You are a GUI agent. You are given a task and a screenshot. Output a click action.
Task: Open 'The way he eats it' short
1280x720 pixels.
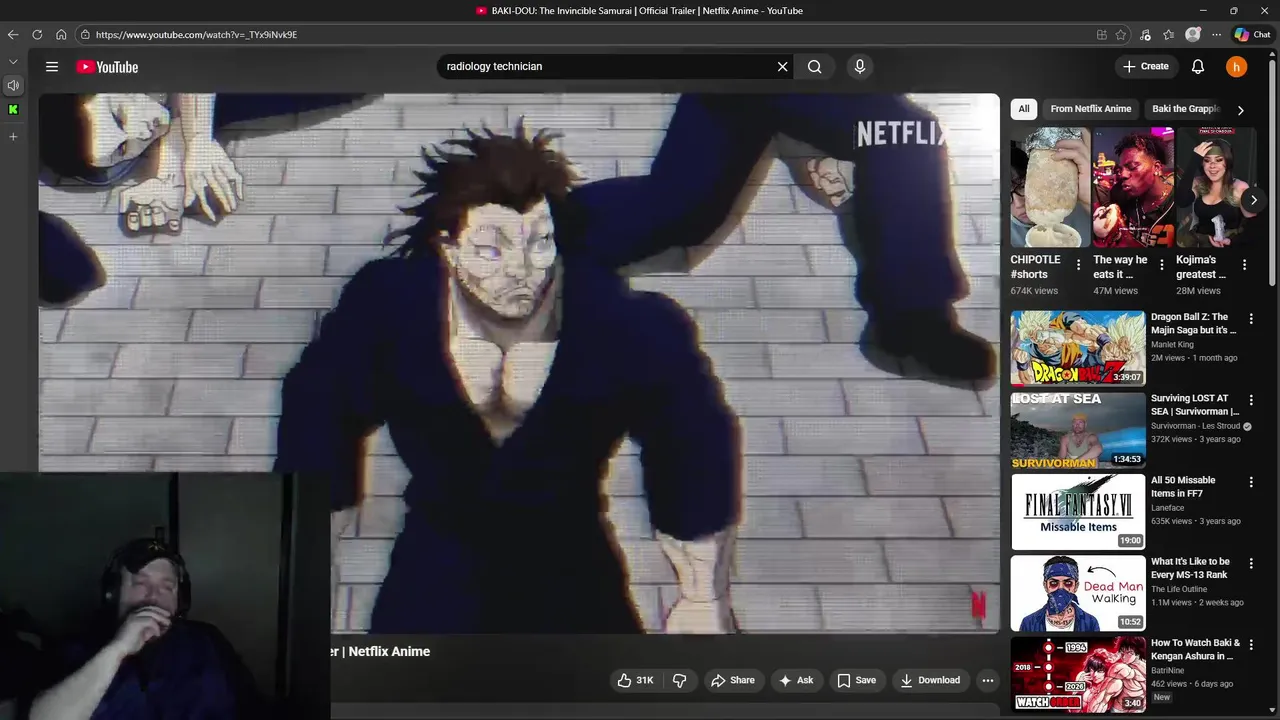pyautogui.click(x=1133, y=187)
